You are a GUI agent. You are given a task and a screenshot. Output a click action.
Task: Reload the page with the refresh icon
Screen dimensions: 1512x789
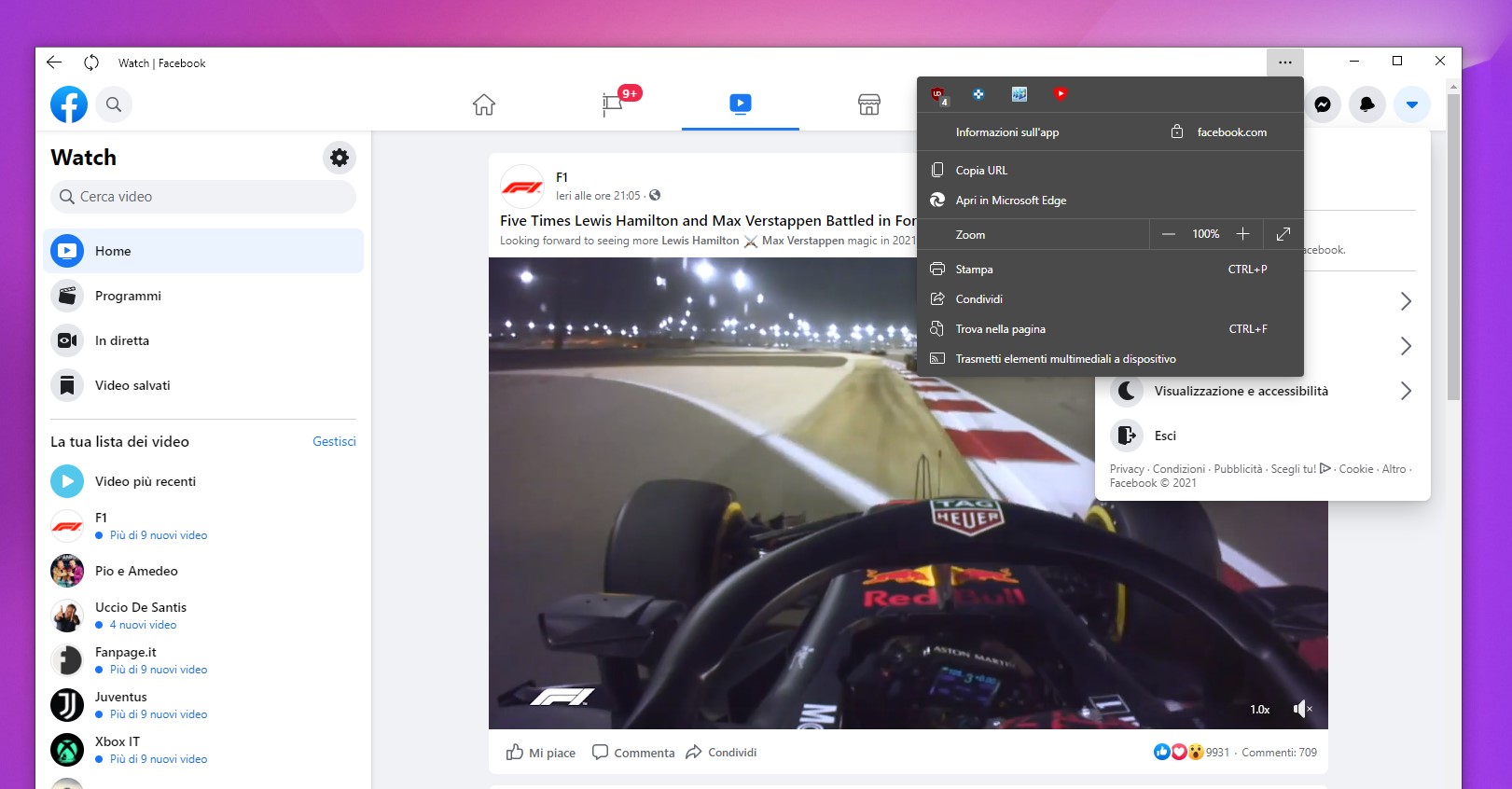click(91, 62)
